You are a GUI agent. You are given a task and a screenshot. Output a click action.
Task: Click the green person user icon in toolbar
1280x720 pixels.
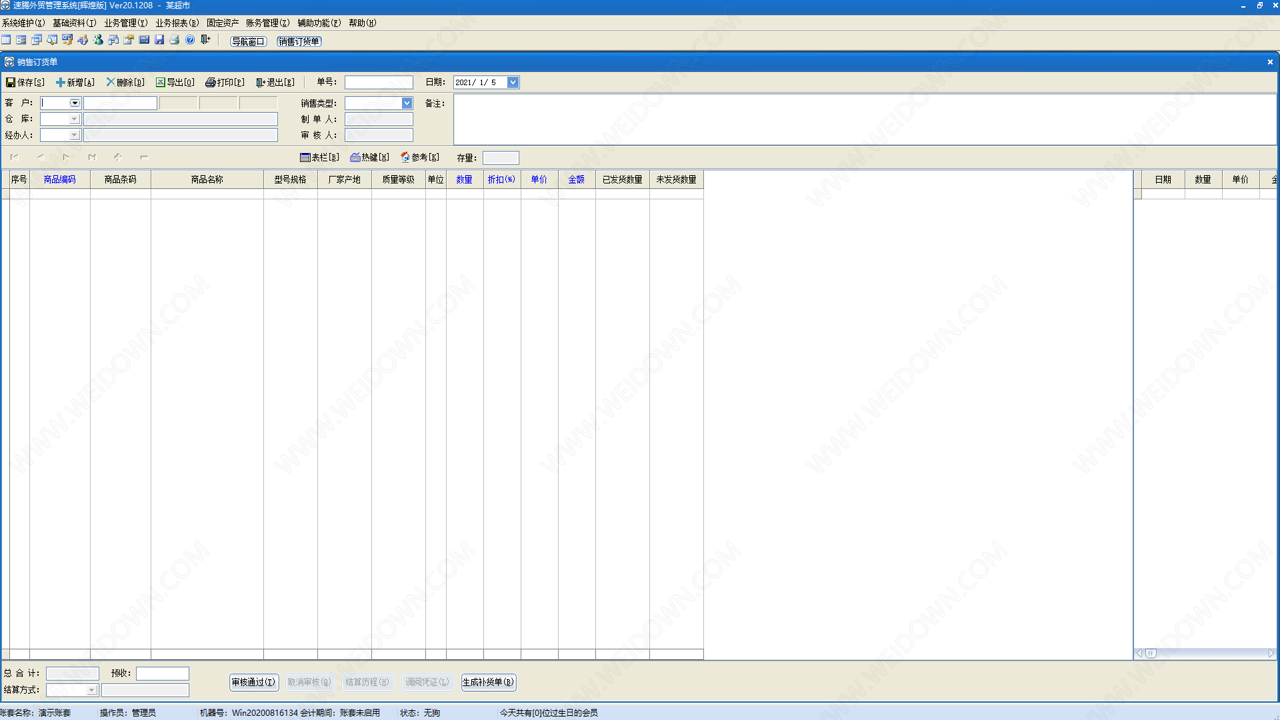98,40
